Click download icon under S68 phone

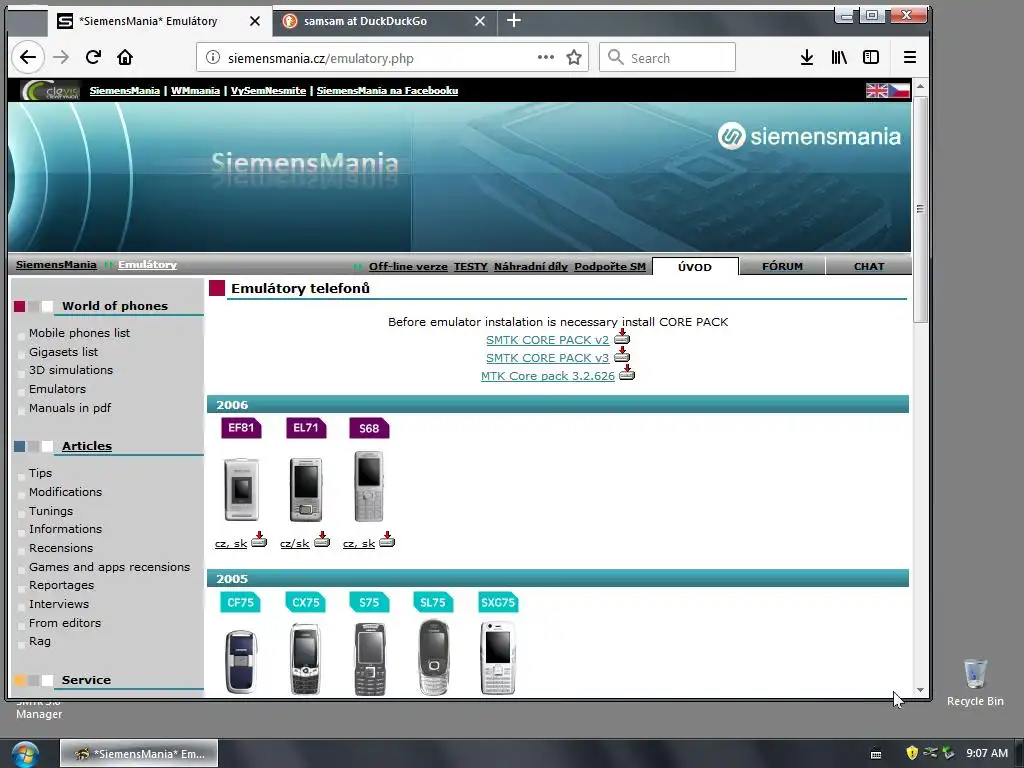point(387,539)
